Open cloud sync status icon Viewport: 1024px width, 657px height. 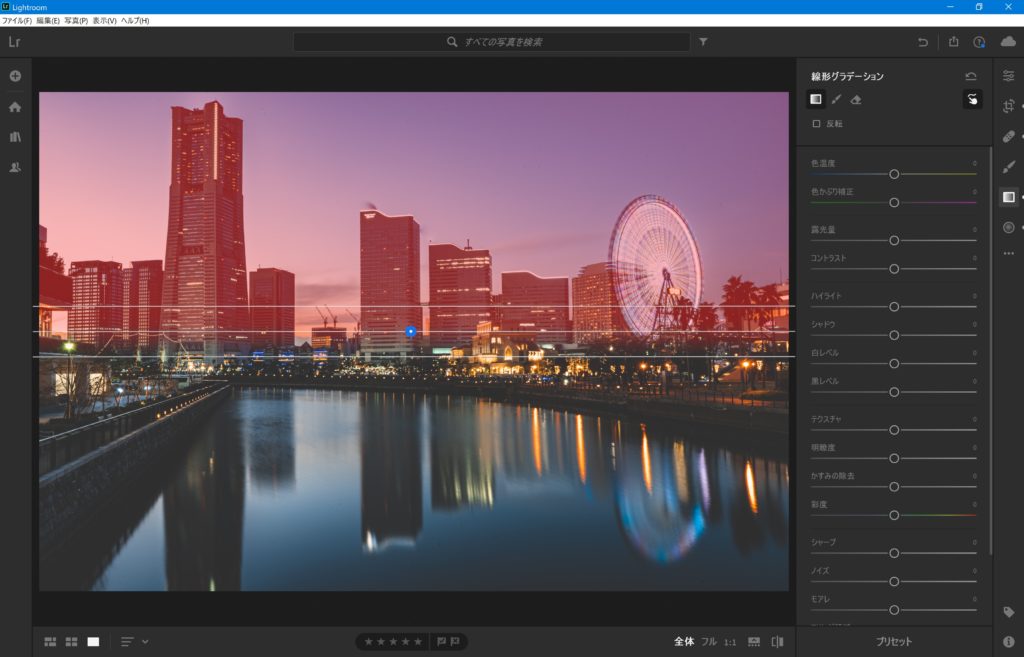[1008, 42]
